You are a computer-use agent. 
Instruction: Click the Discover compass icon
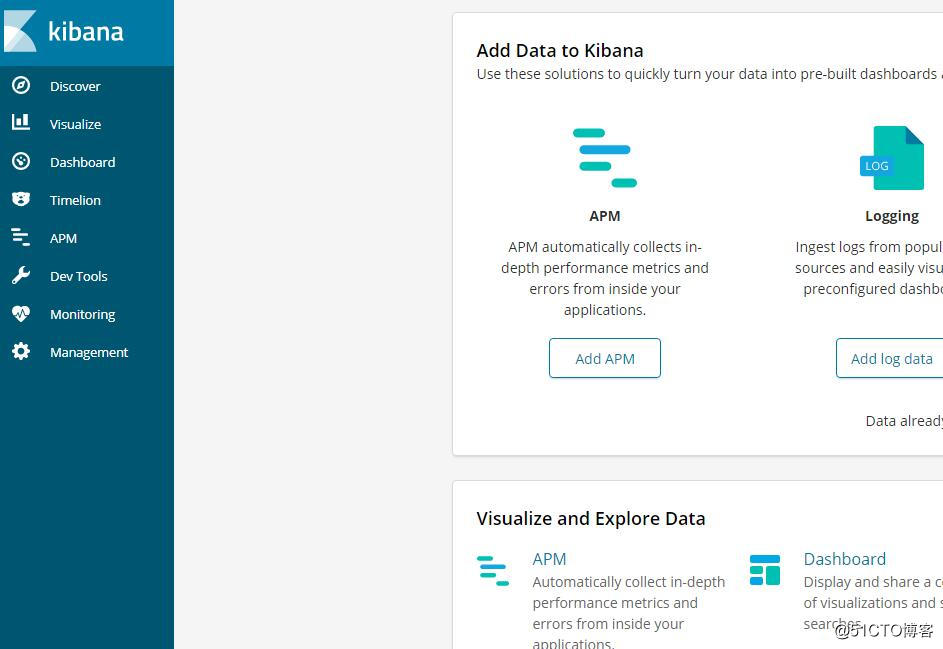click(x=21, y=85)
